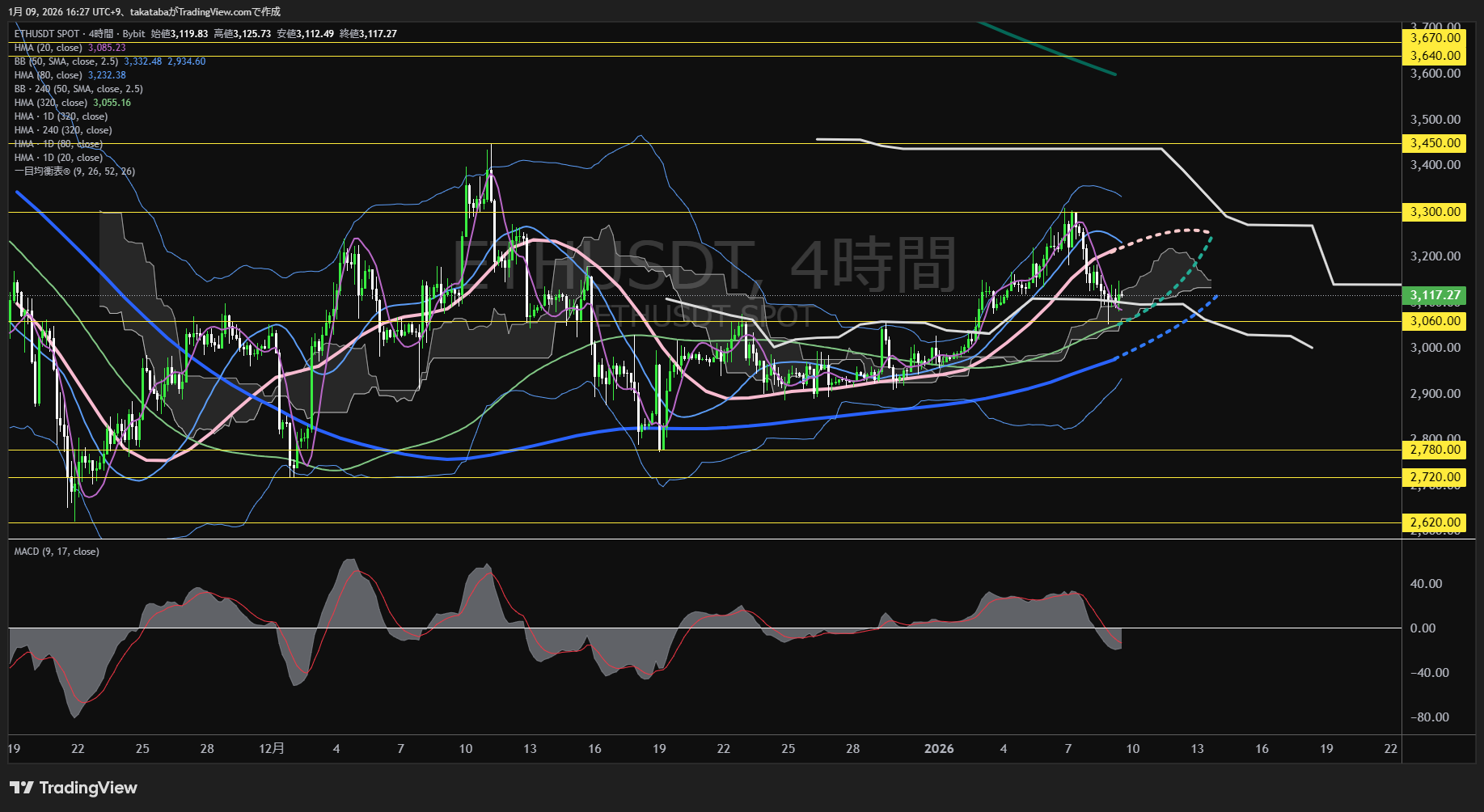Select the yellow 2,780.00 price level label
The width and height of the screenshot is (1484, 812).
click(x=1435, y=450)
